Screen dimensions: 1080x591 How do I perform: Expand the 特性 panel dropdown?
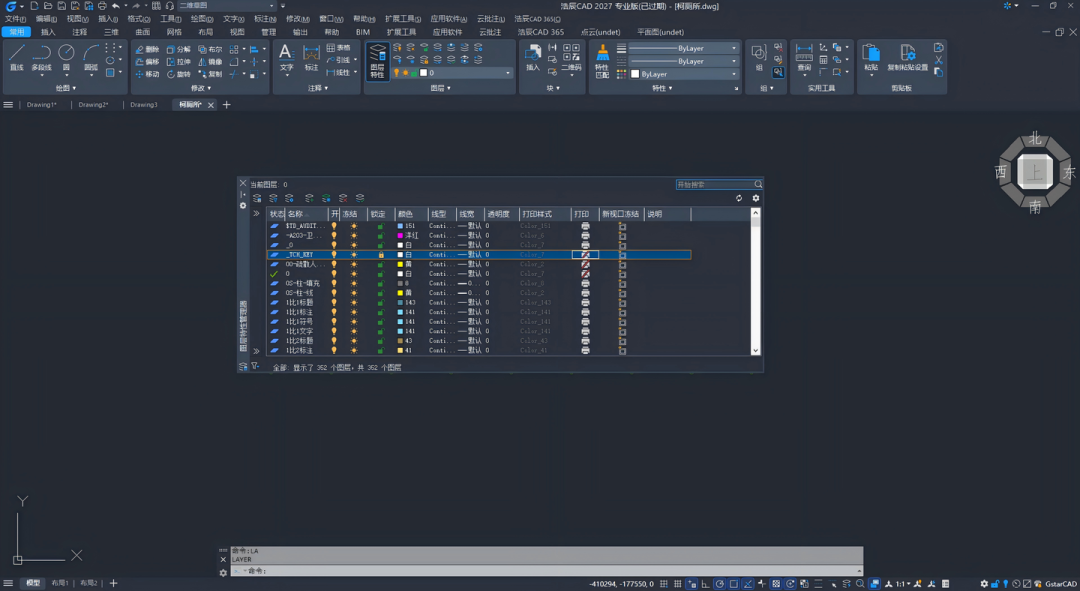663,88
